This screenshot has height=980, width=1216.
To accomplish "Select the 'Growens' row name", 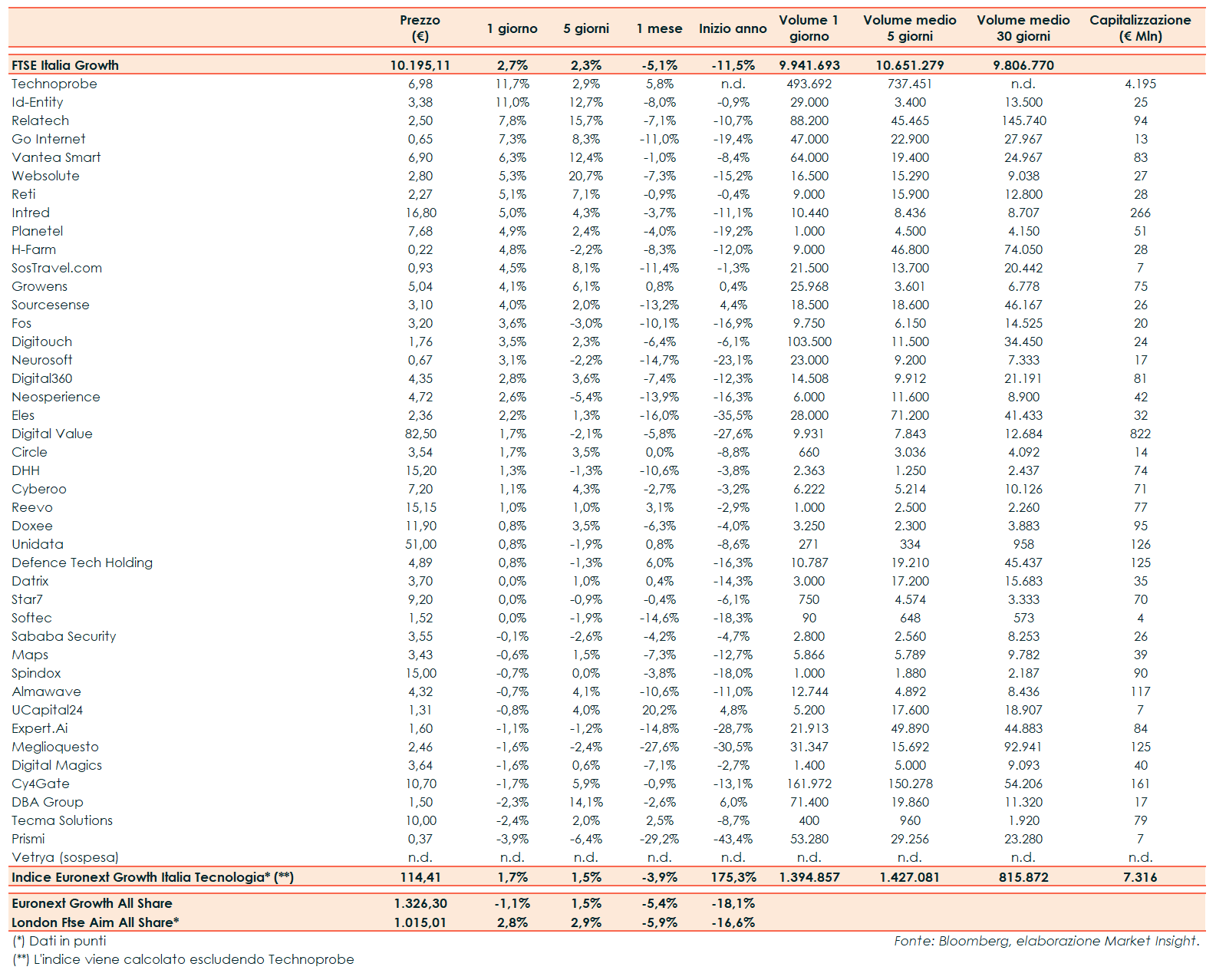I will [40, 286].
